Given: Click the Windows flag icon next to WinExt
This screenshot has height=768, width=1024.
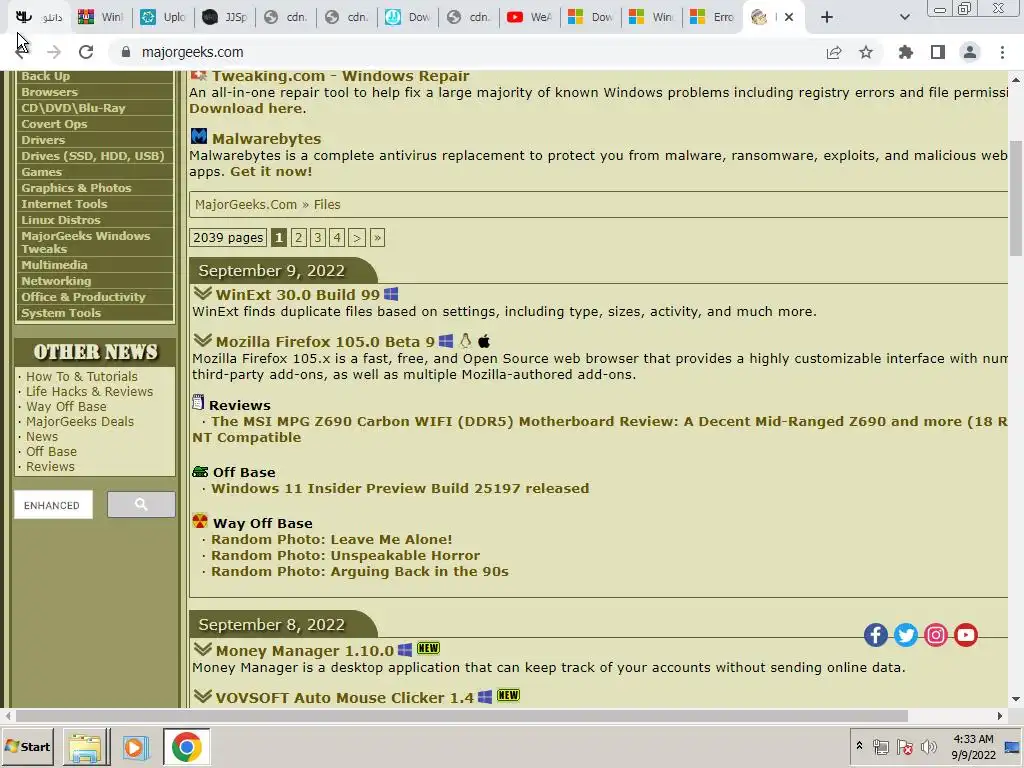Looking at the screenshot, I should point(391,294).
